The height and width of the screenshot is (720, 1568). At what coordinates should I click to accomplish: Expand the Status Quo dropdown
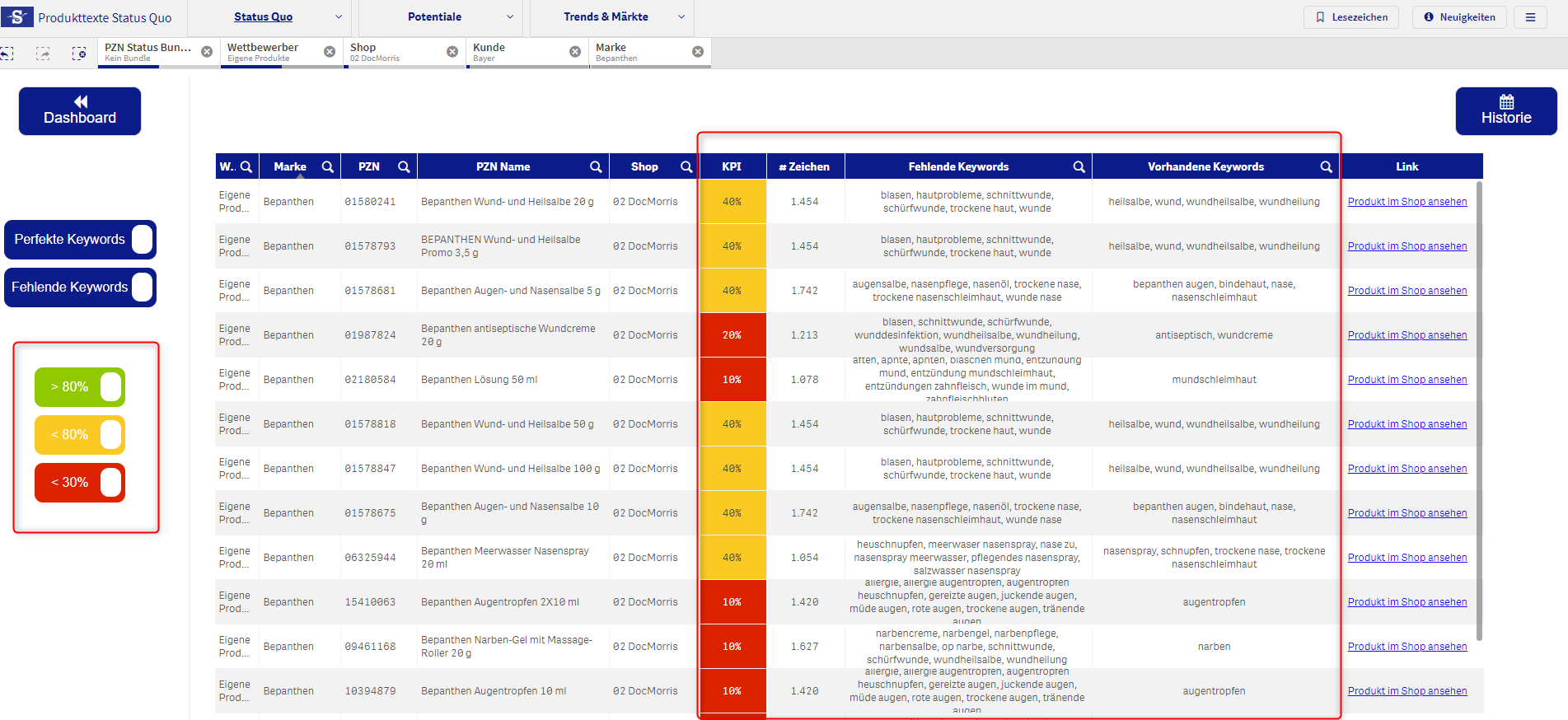click(x=338, y=17)
